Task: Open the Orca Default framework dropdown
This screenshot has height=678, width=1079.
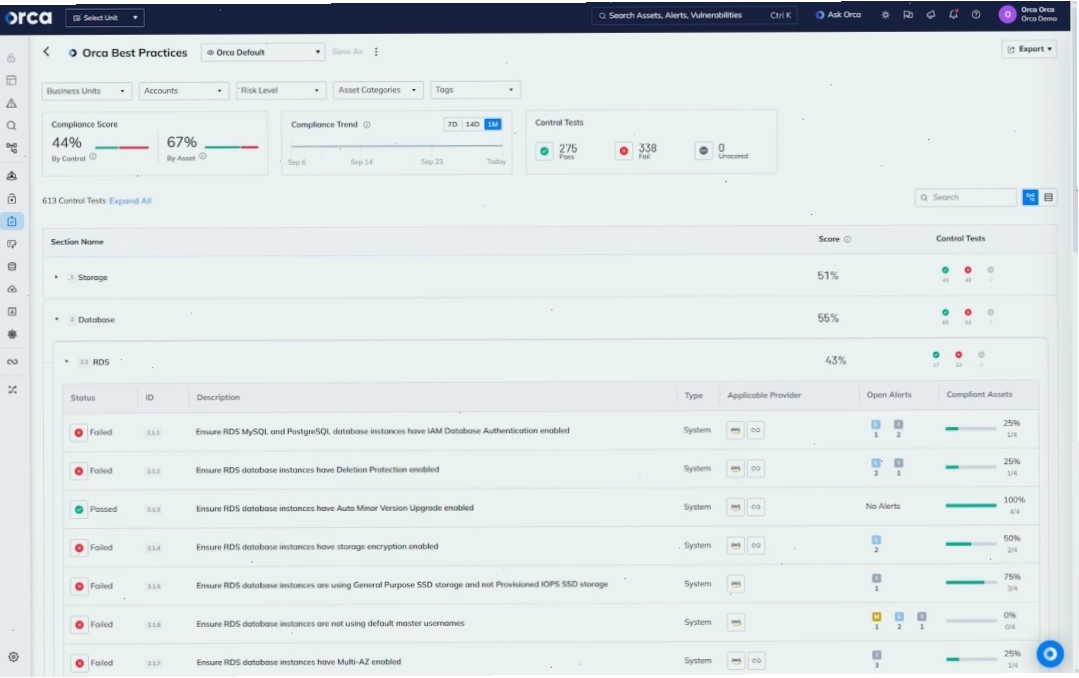Action: pos(263,52)
